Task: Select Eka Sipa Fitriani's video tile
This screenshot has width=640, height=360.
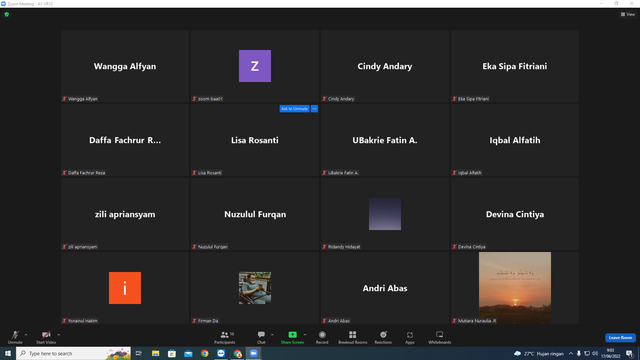Action: pyautogui.click(x=515, y=66)
